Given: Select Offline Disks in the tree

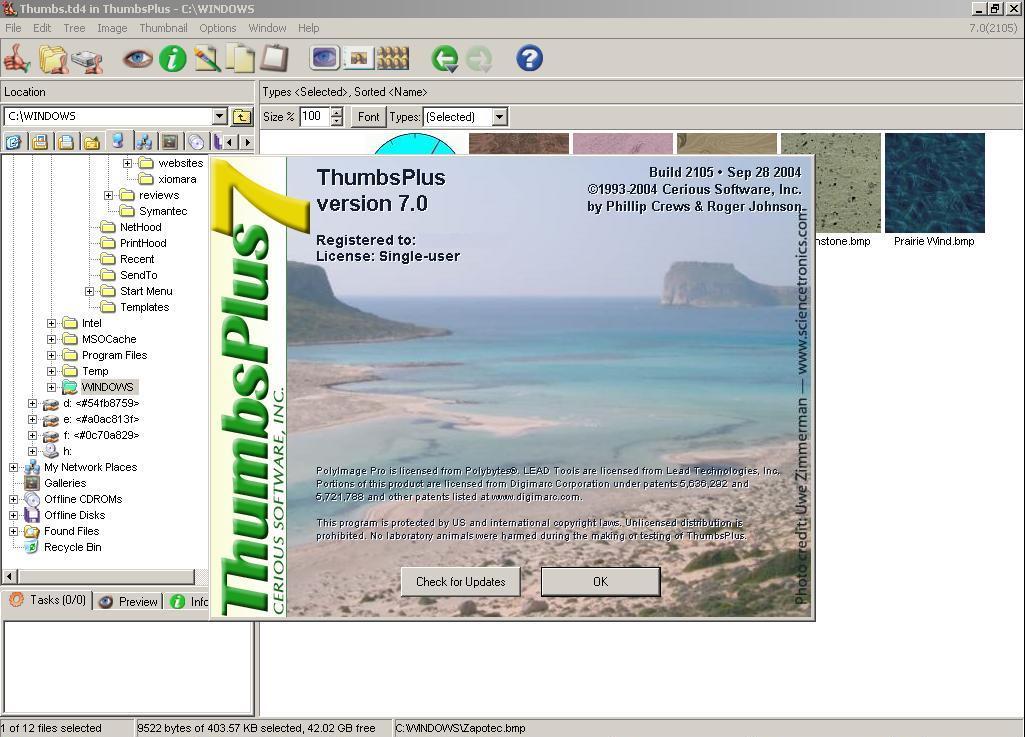Looking at the screenshot, I should pos(75,515).
